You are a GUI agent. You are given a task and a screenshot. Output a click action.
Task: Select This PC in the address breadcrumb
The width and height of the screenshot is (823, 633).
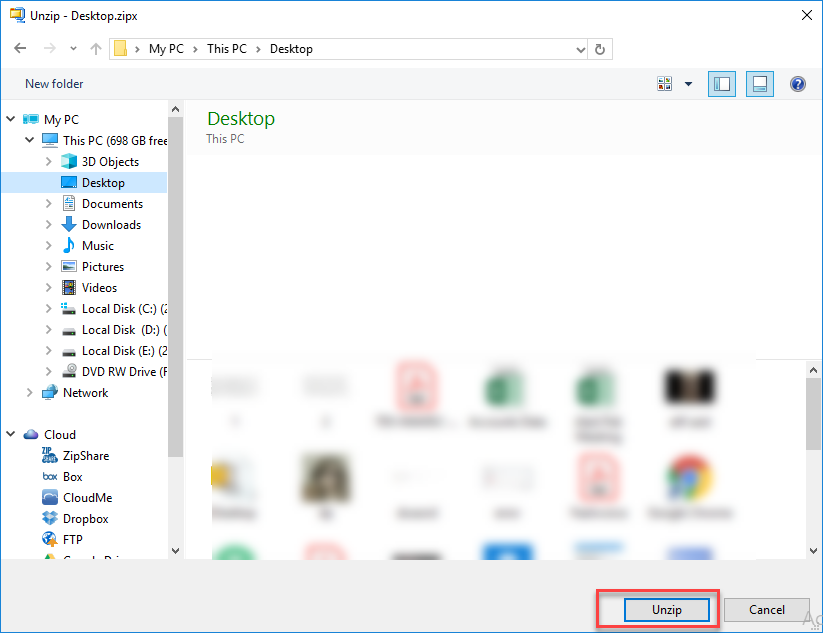point(227,49)
